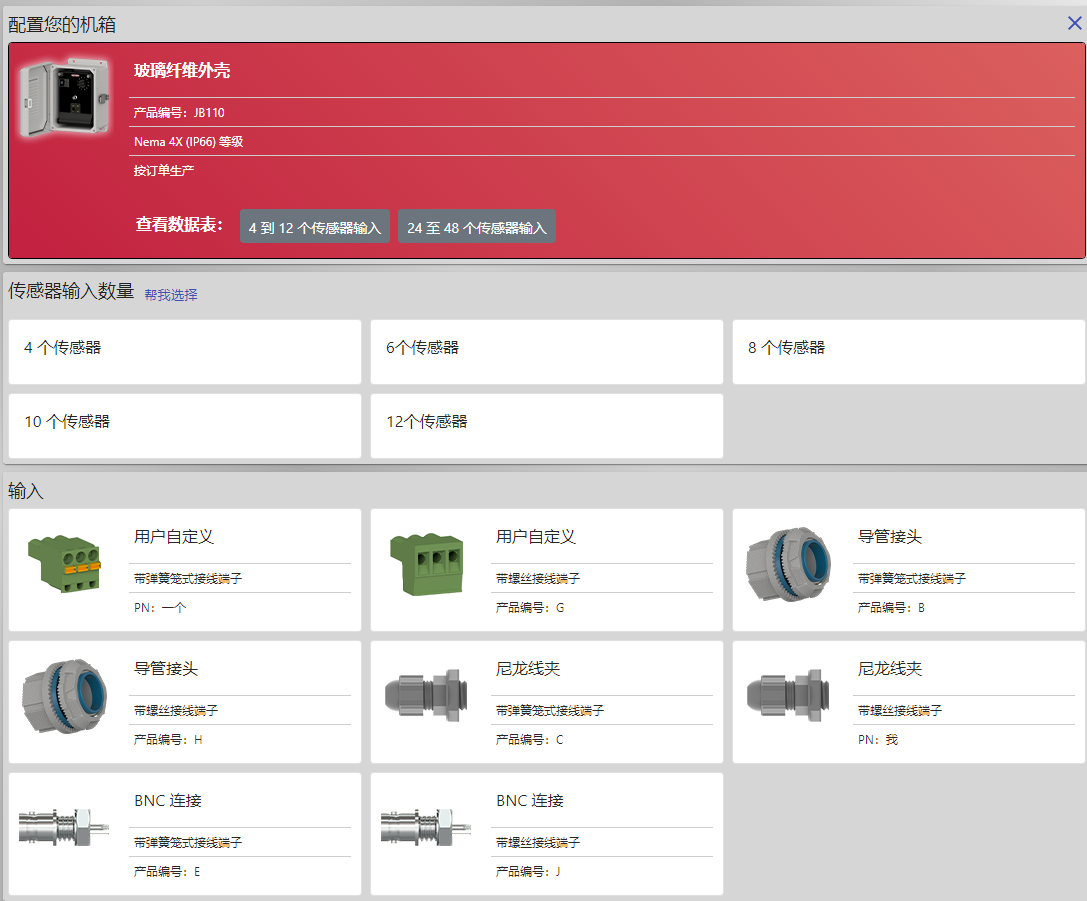Click the PN: 我 label
Screen dimensions: 1087x901
[878, 740]
